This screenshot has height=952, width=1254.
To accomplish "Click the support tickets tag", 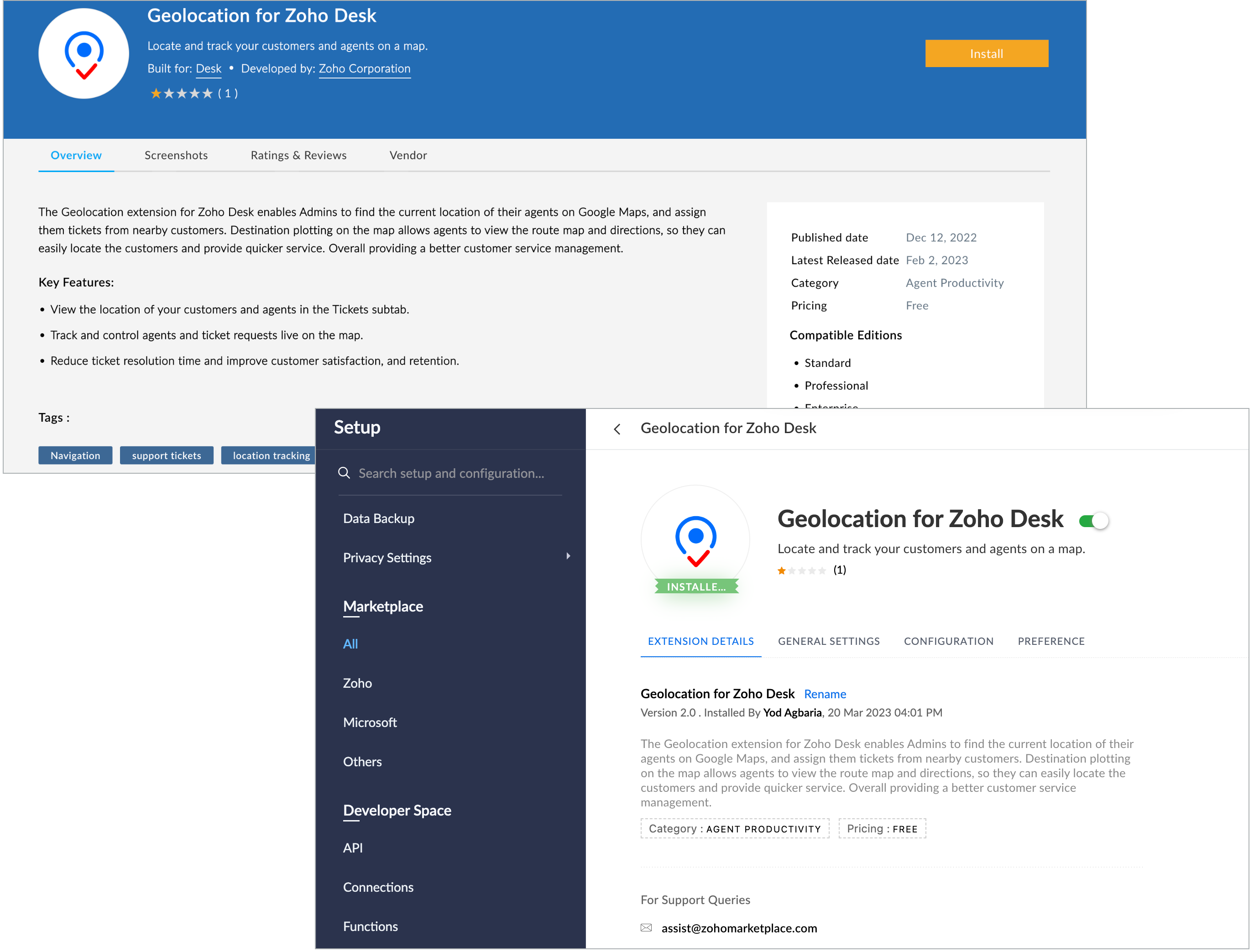I will (166, 455).
